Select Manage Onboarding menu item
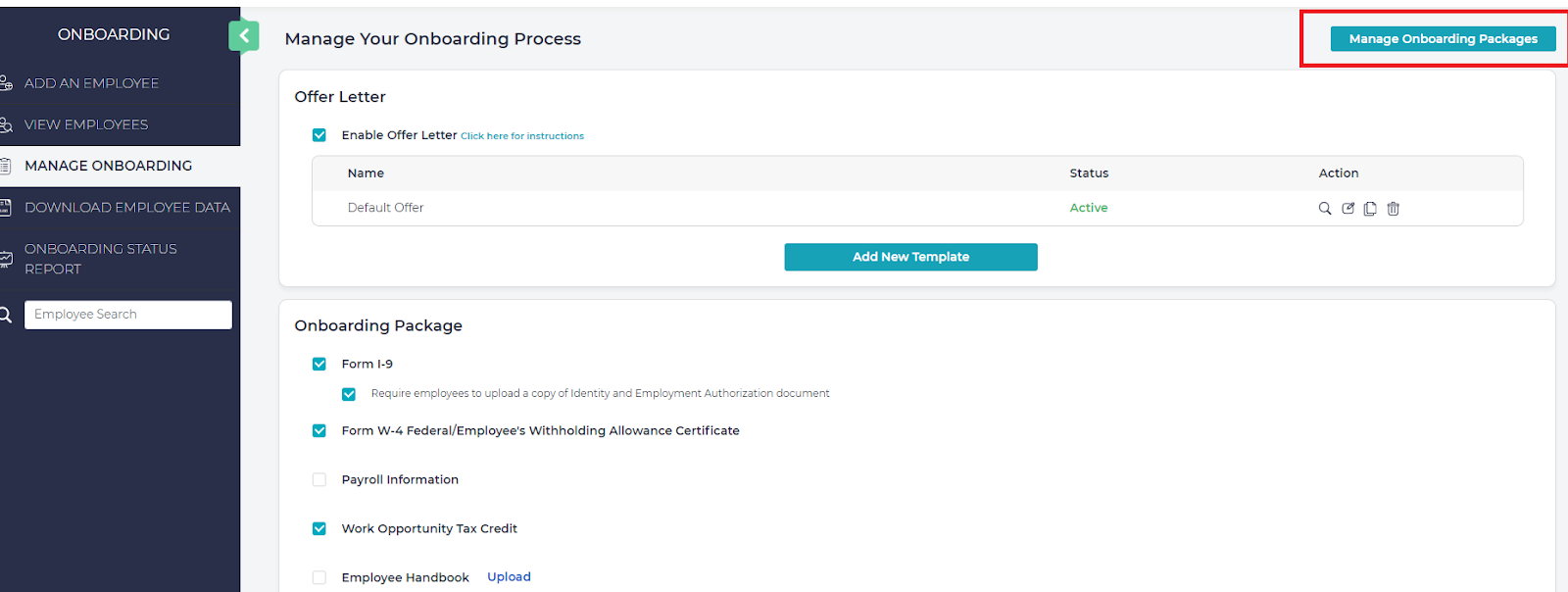The height and width of the screenshot is (592, 1568). click(108, 166)
